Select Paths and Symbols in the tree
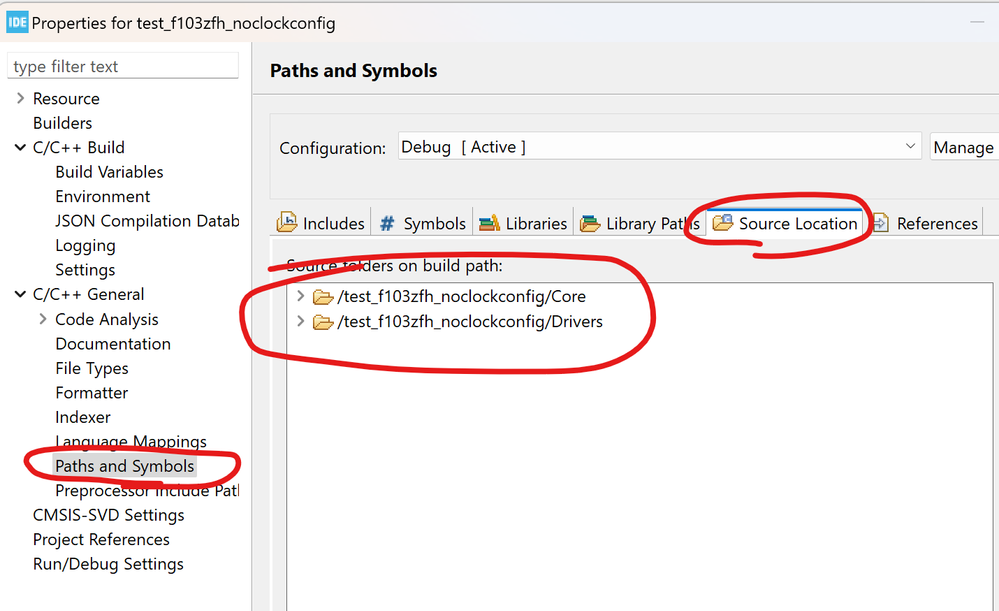Image resolution: width=999 pixels, height=611 pixels. [x=124, y=466]
